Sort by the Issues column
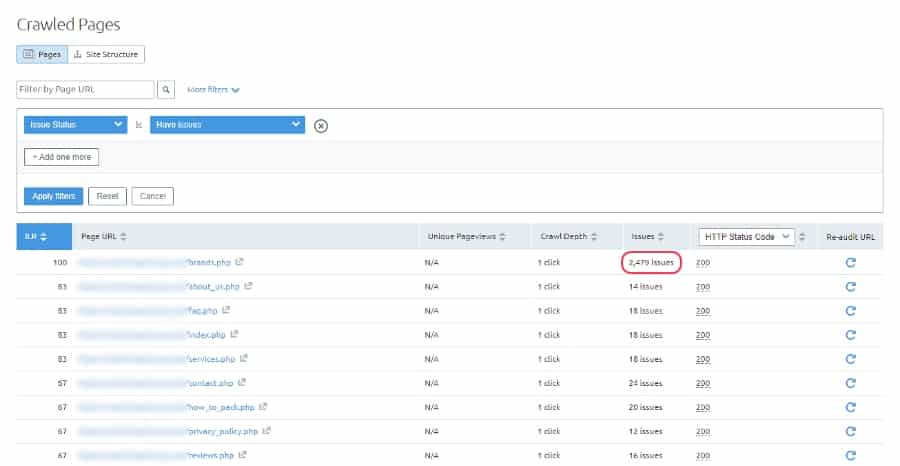900x466 pixels. click(647, 236)
